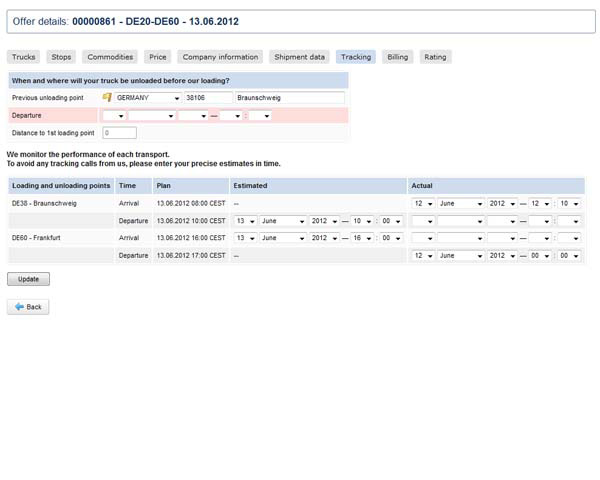Open Frankfurt Actual departure day dropdown

click(423, 255)
